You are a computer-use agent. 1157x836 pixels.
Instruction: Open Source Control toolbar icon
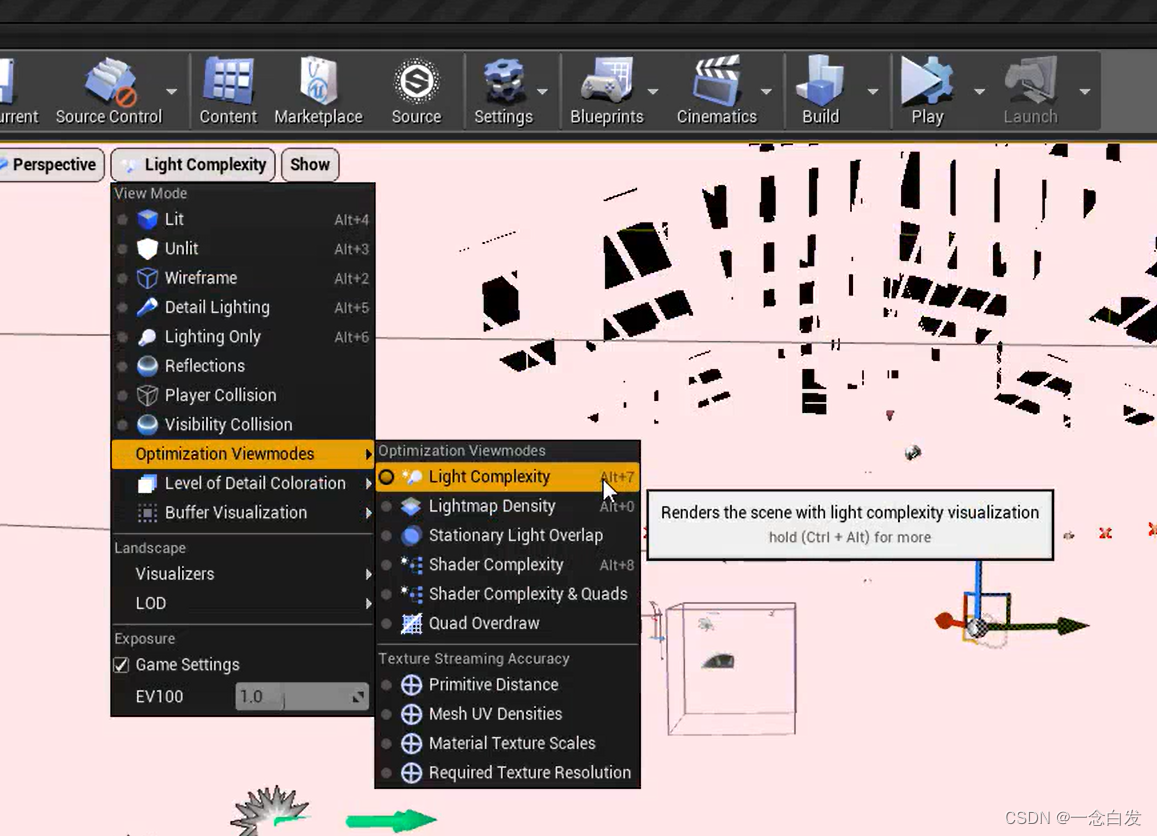(110, 80)
